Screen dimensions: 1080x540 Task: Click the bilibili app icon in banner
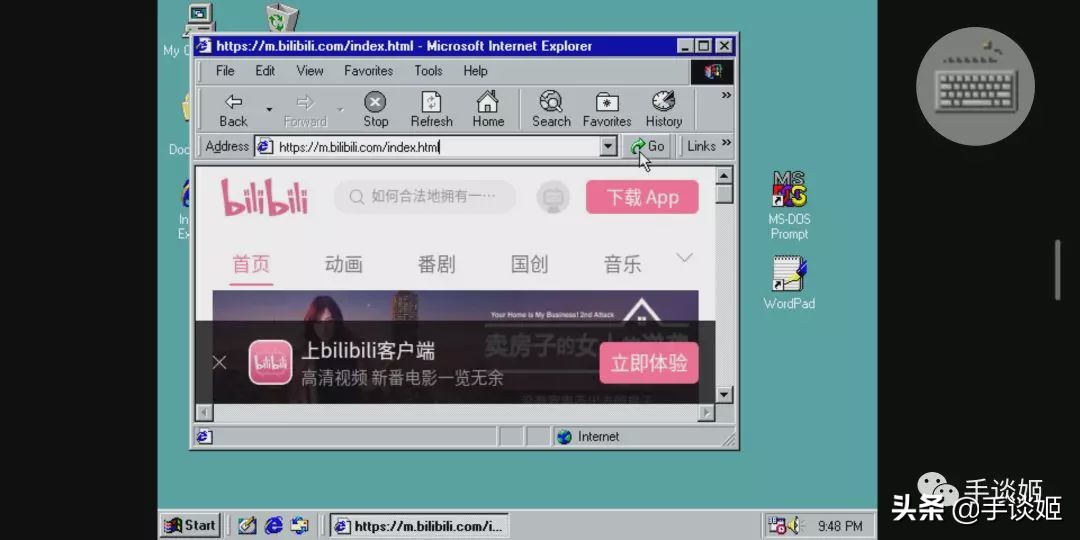pyautogui.click(x=270, y=362)
